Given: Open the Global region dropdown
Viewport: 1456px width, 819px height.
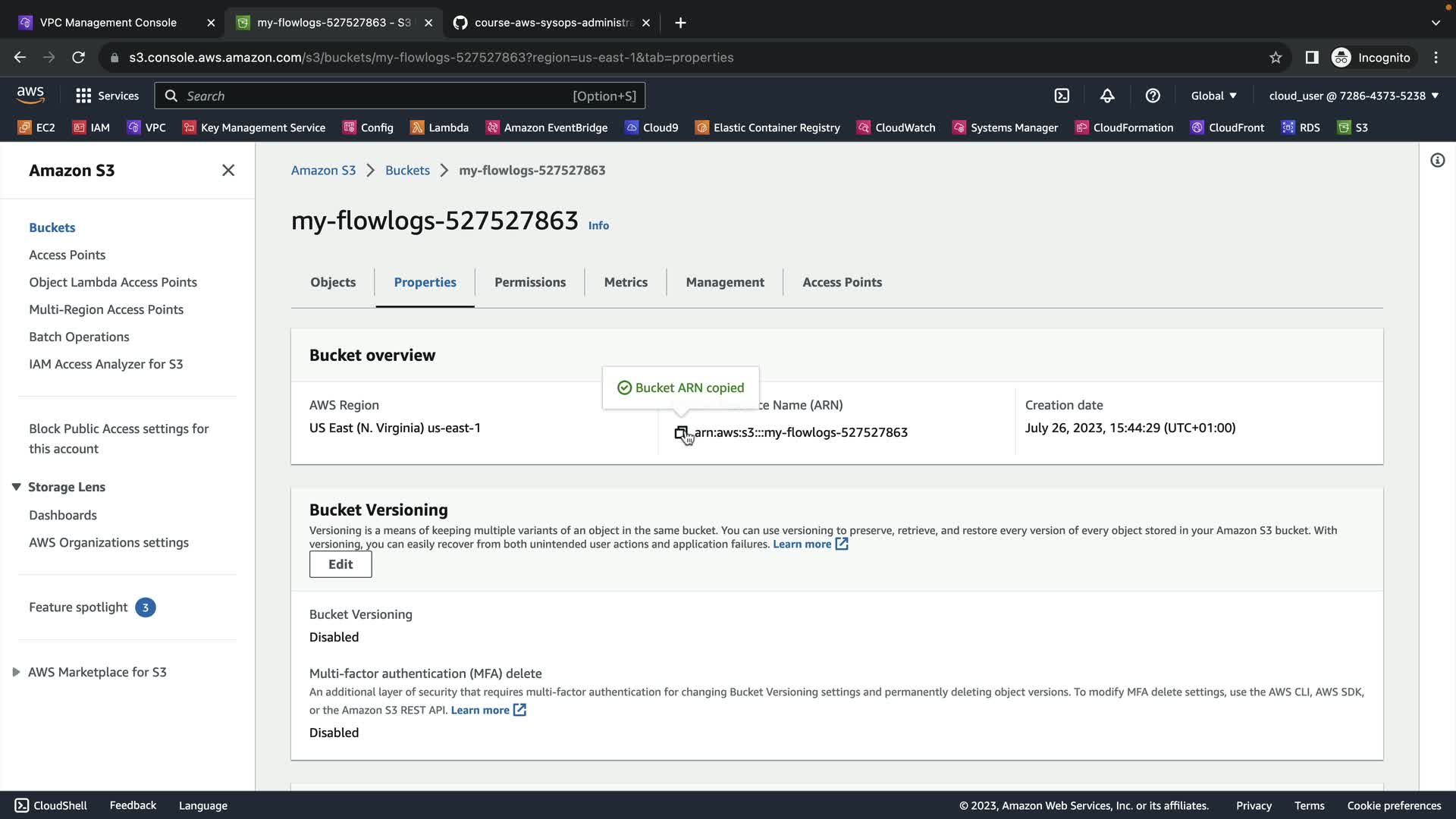Looking at the screenshot, I should pos(1213,96).
